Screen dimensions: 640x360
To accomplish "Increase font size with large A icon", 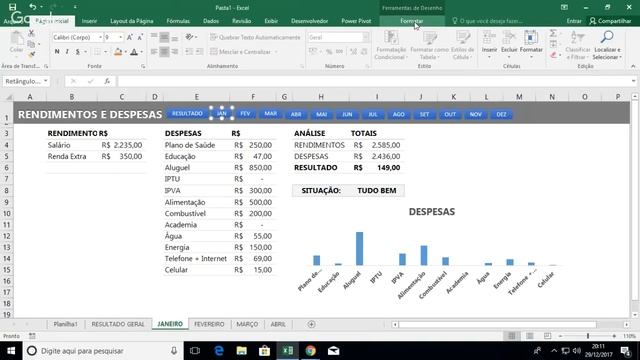I will point(130,37).
